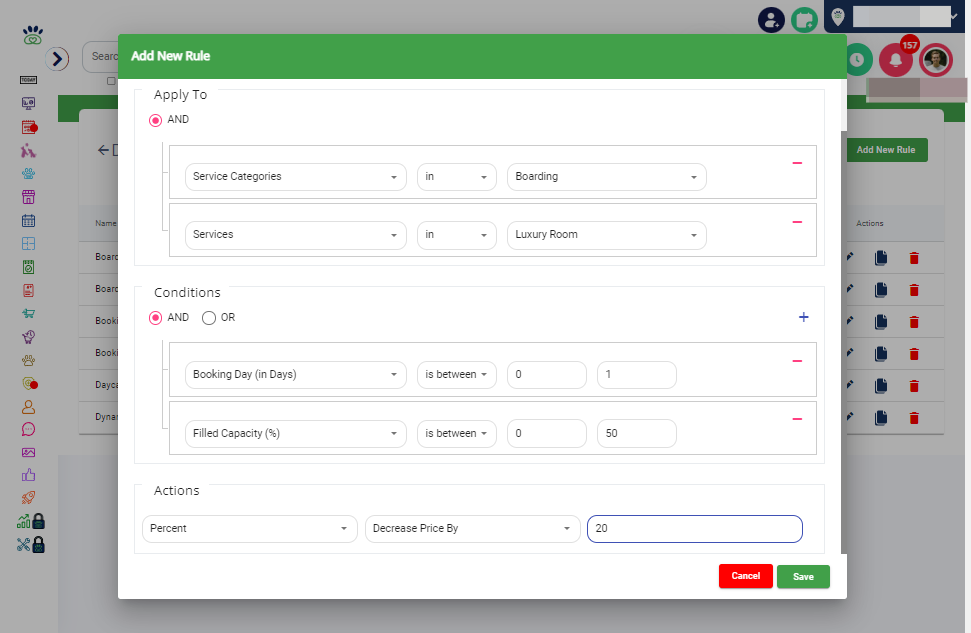
Task: Open the red calendar icon with notification dot
Action: coord(29,127)
